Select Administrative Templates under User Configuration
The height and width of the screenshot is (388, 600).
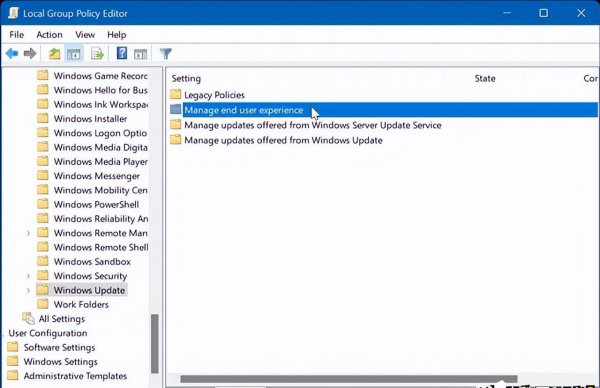[75, 376]
